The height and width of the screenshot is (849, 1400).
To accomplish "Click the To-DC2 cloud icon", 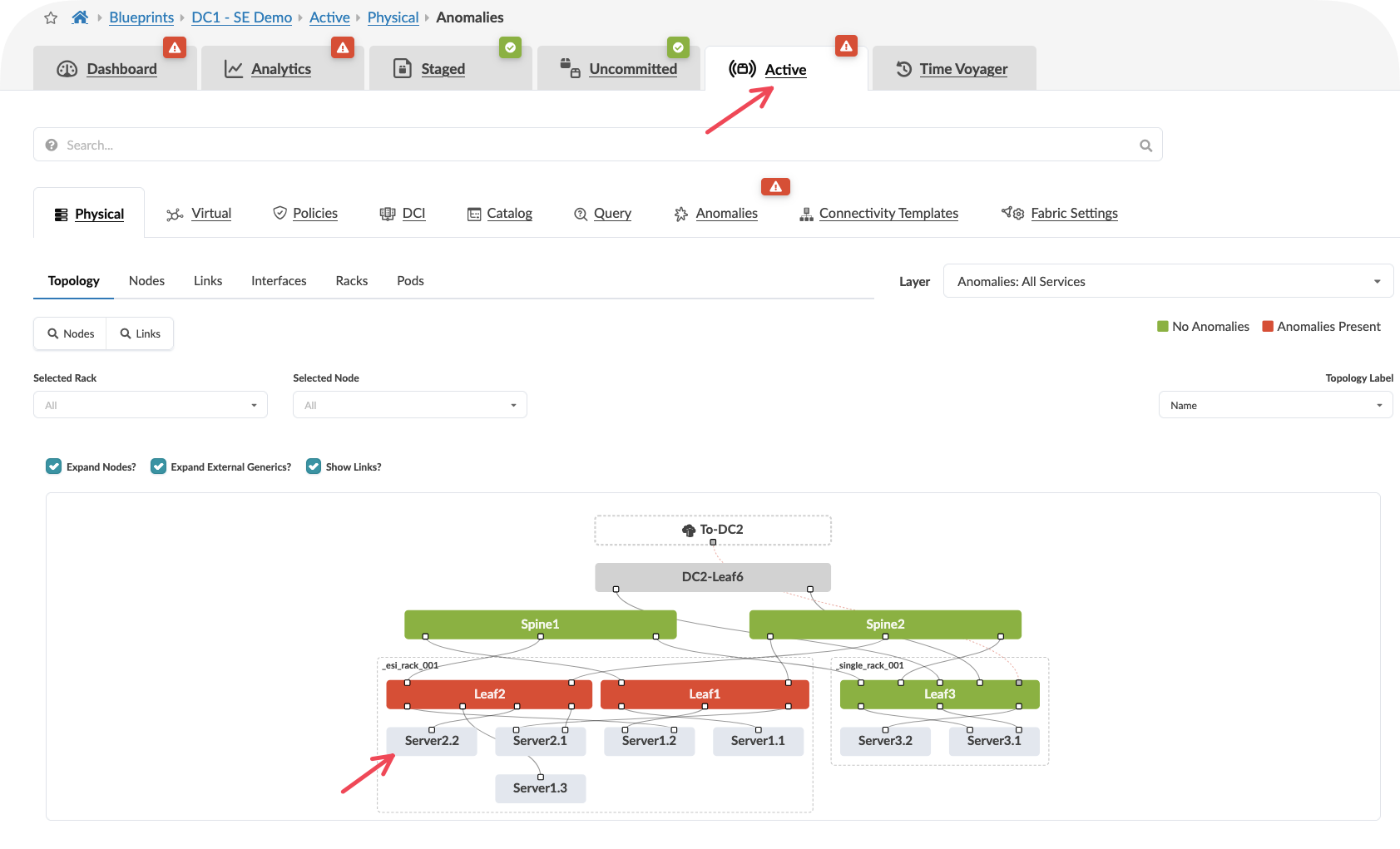I will (x=688, y=530).
